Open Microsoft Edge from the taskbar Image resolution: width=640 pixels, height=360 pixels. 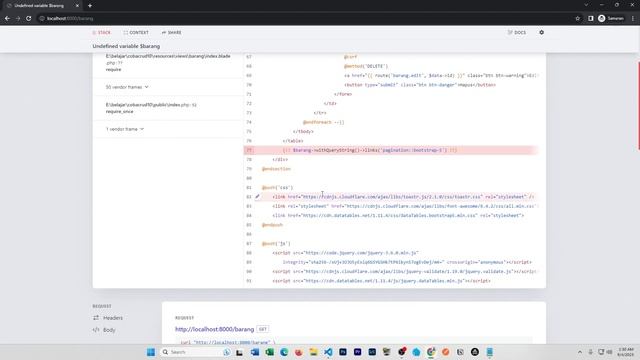[284, 352]
